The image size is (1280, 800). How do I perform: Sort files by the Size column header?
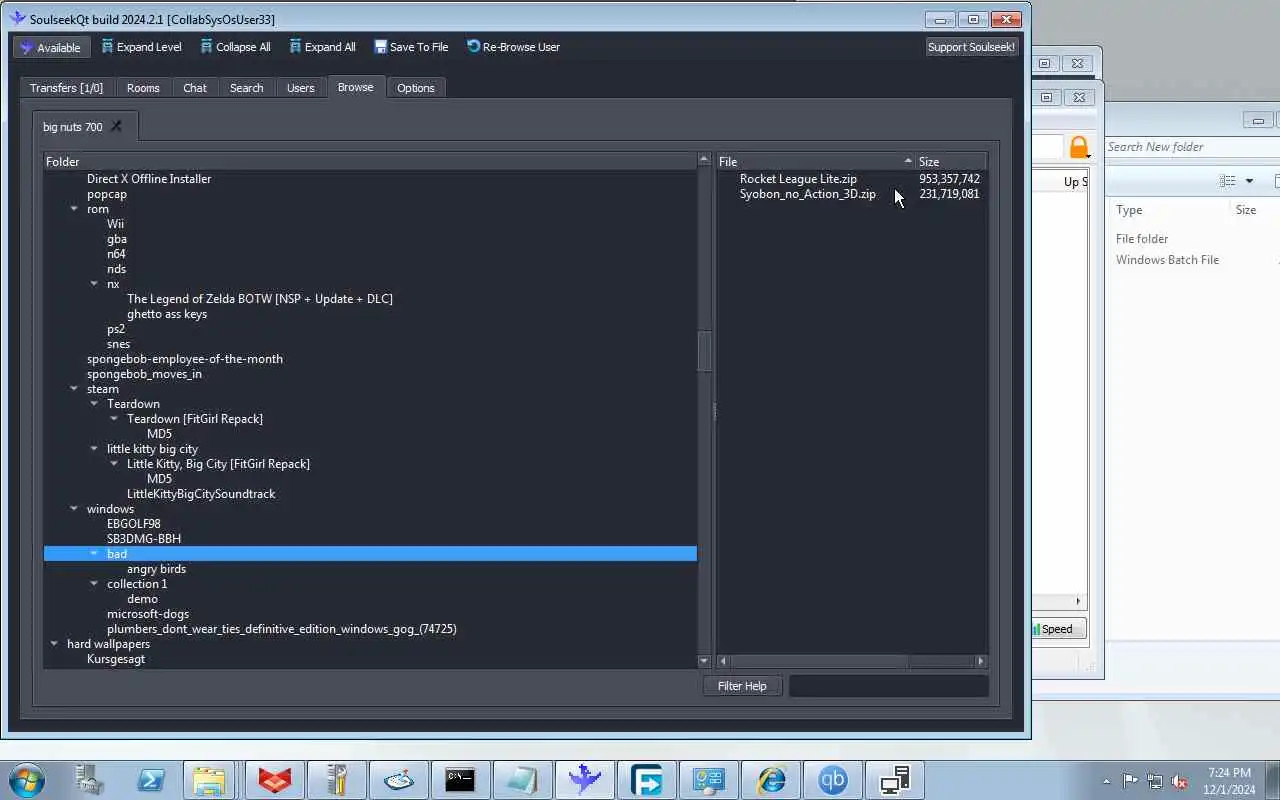tap(952, 161)
